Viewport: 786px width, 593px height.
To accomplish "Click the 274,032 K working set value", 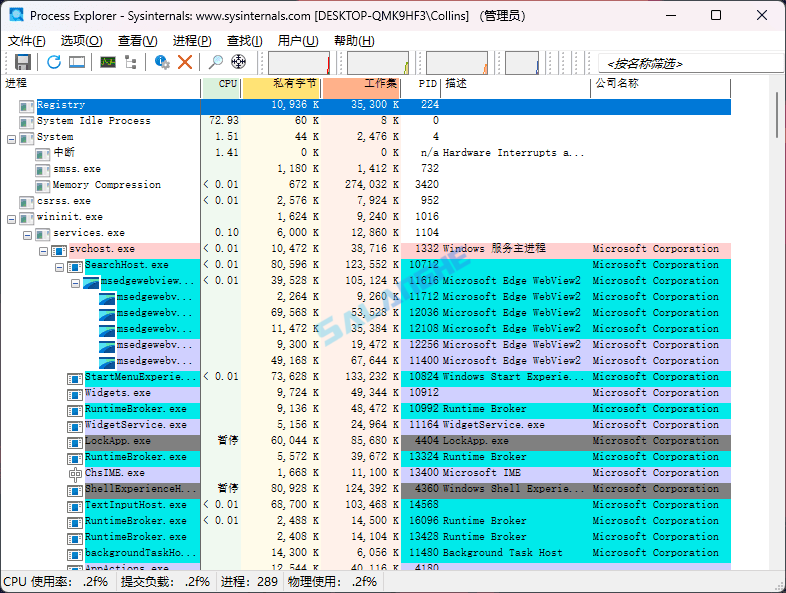I will tap(371, 185).
